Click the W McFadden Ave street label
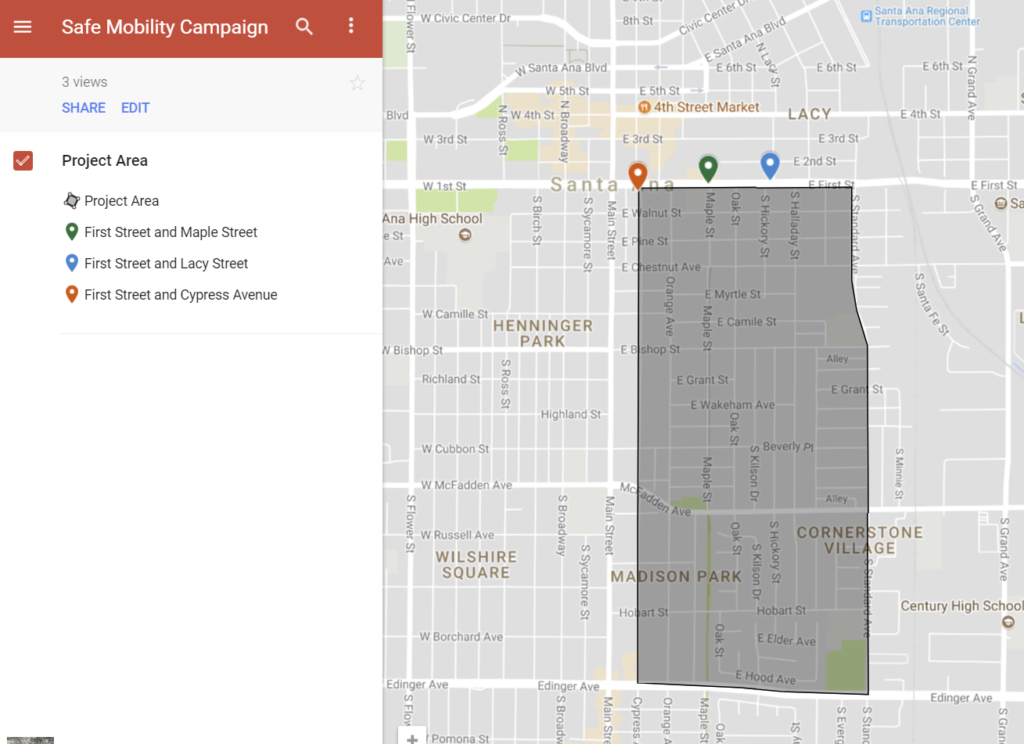Viewport: 1024px width, 744px height. click(466, 485)
